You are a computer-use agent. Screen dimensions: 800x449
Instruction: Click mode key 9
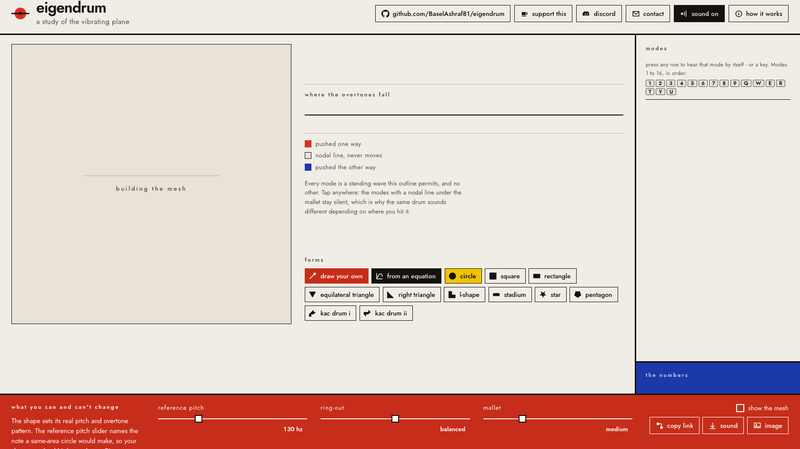point(735,83)
